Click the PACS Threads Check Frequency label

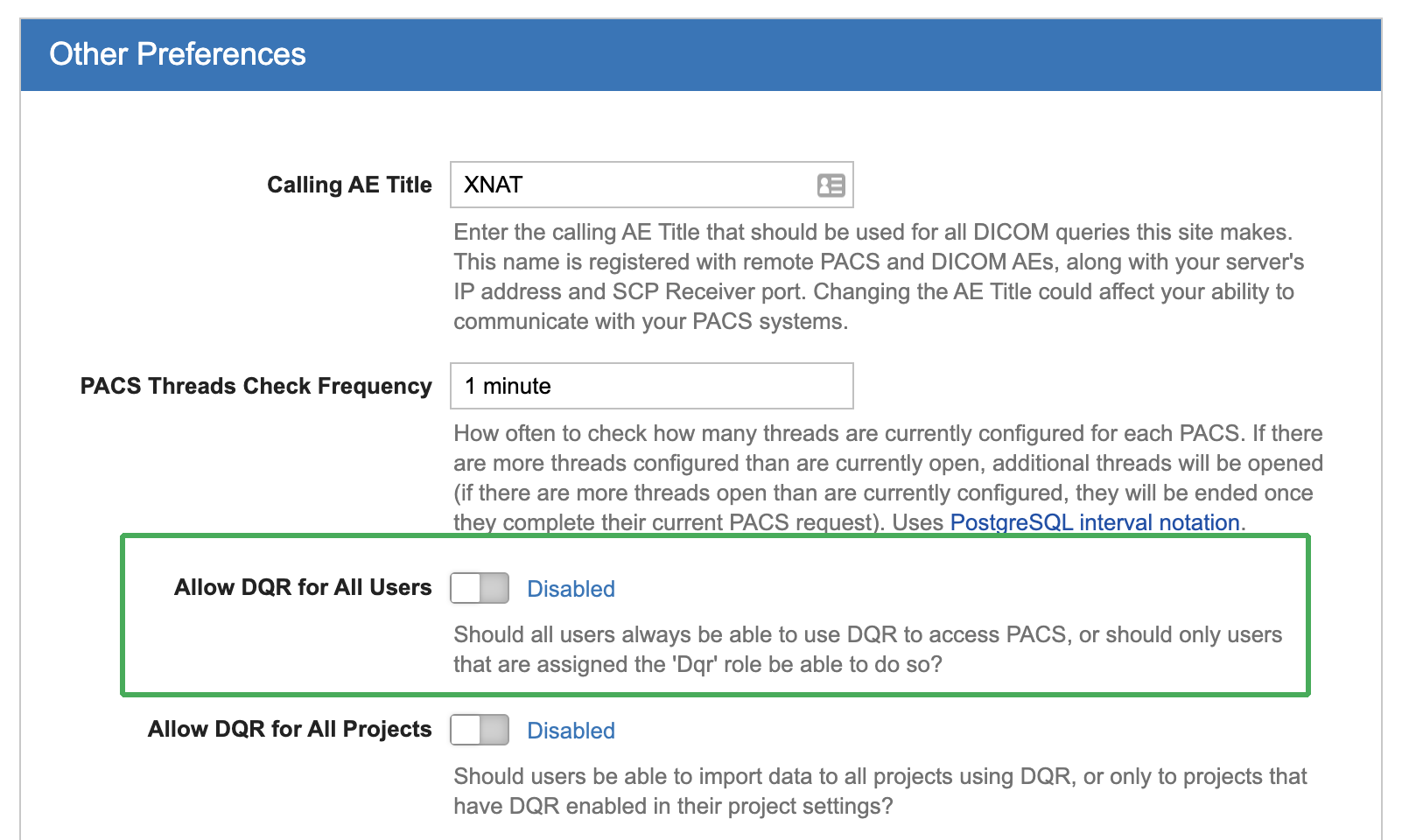coord(256,386)
